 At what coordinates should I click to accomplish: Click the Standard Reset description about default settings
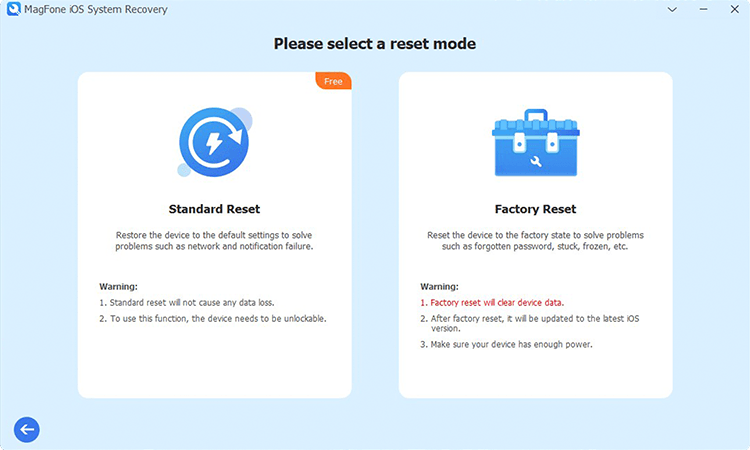pyautogui.click(x=214, y=241)
